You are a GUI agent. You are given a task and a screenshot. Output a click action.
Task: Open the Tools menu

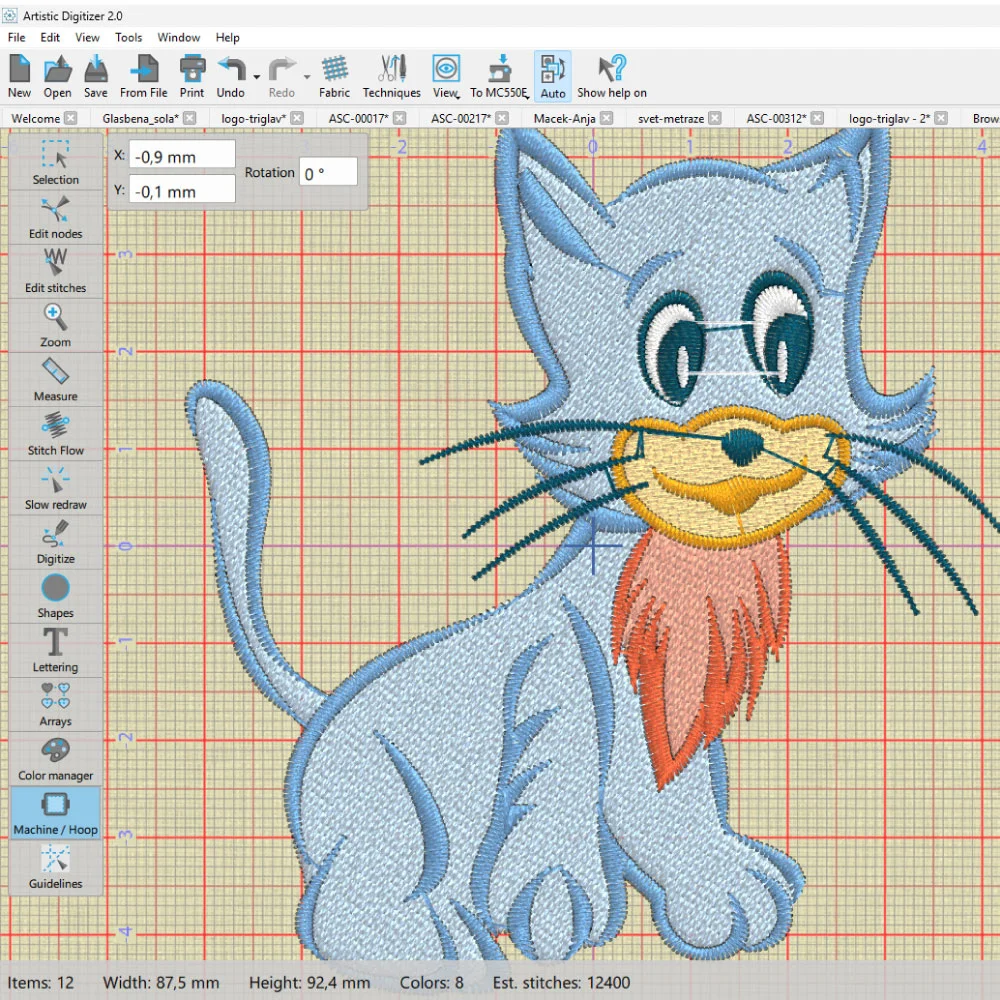pyautogui.click(x=128, y=37)
